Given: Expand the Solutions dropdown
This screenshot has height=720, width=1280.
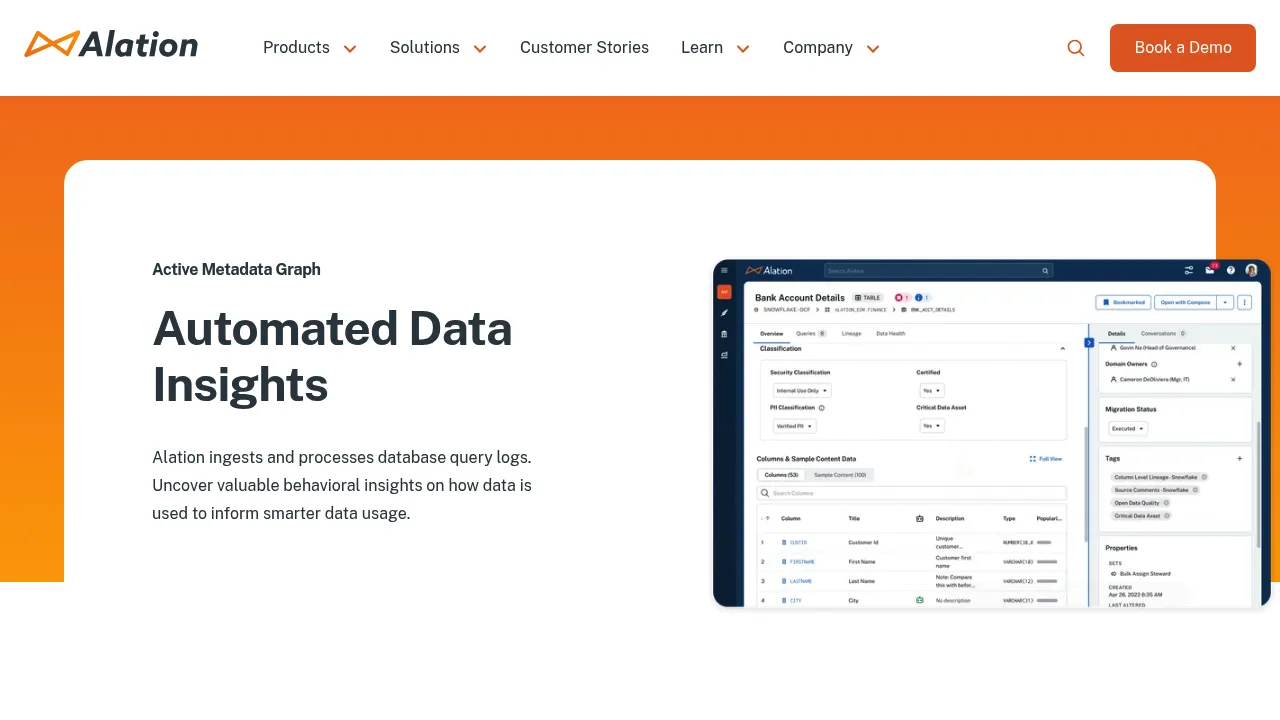Looking at the screenshot, I should tap(438, 48).
